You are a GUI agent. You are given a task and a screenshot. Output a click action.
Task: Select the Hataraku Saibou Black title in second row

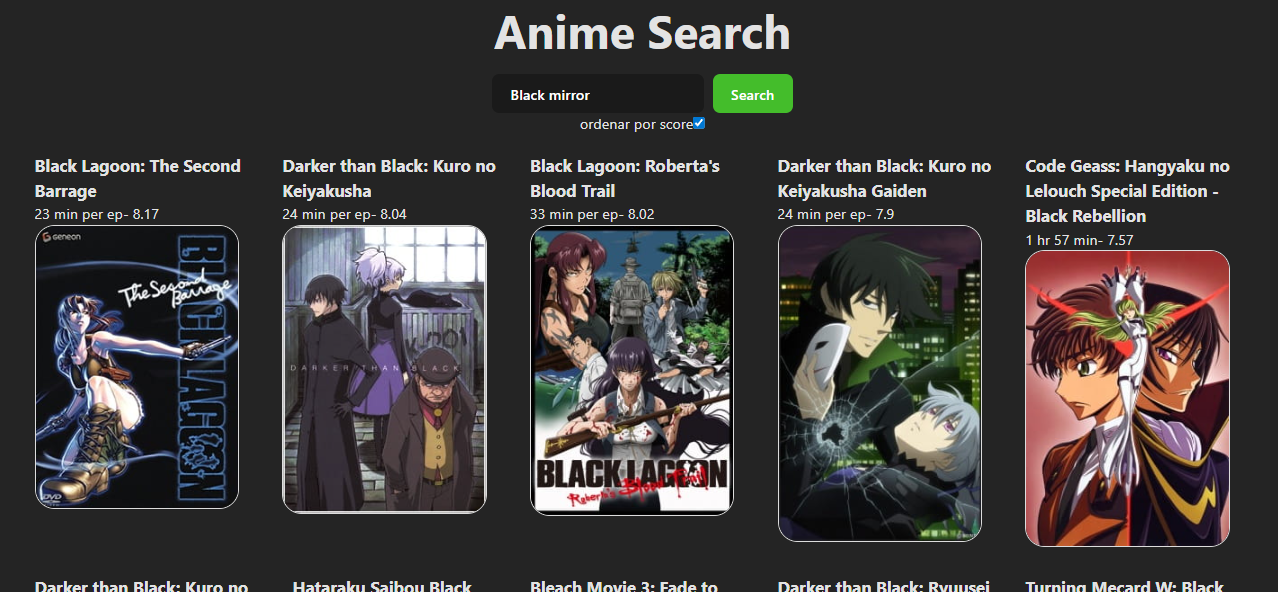(x=382, y=584)
